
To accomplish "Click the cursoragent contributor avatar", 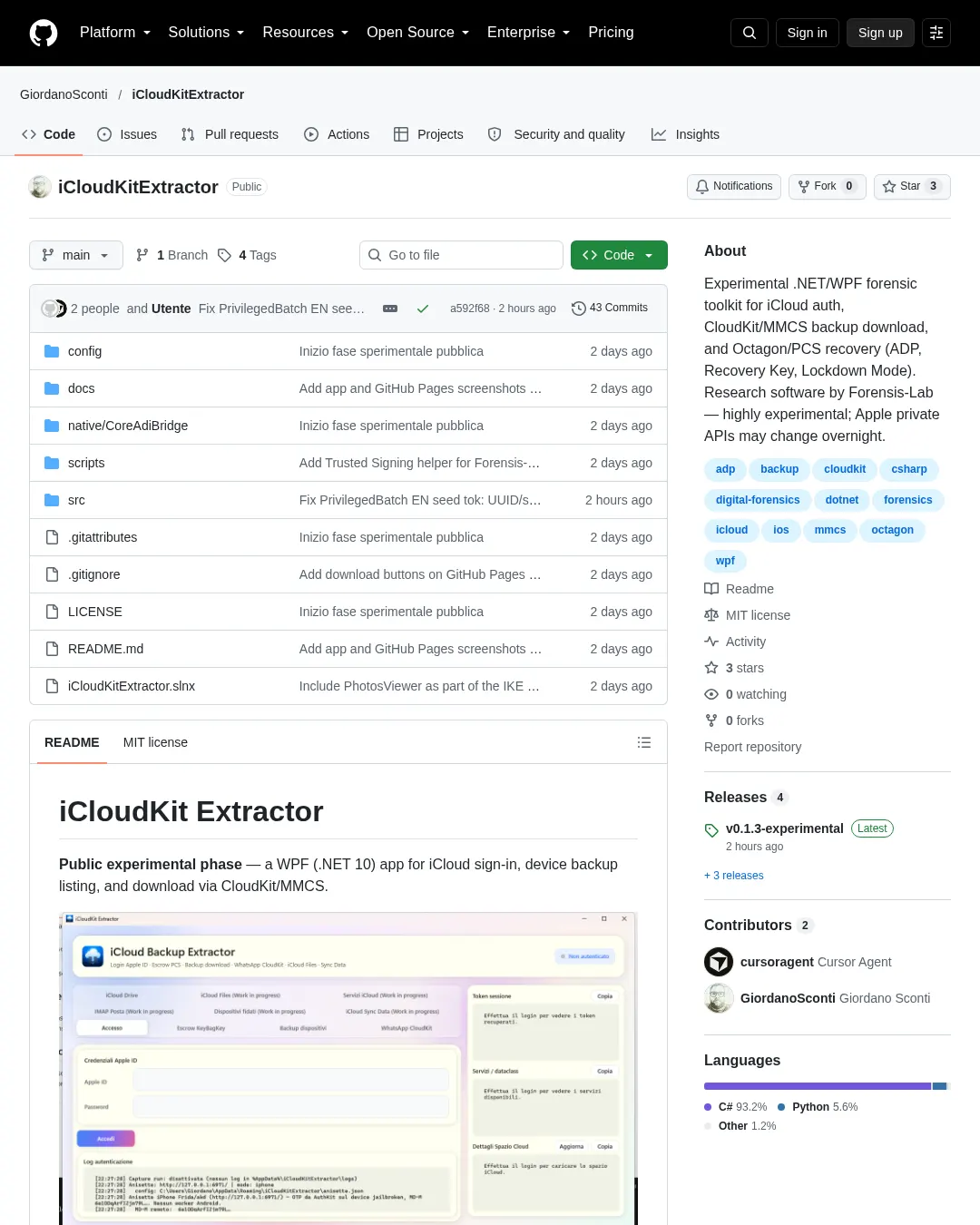I will [719, 962].
